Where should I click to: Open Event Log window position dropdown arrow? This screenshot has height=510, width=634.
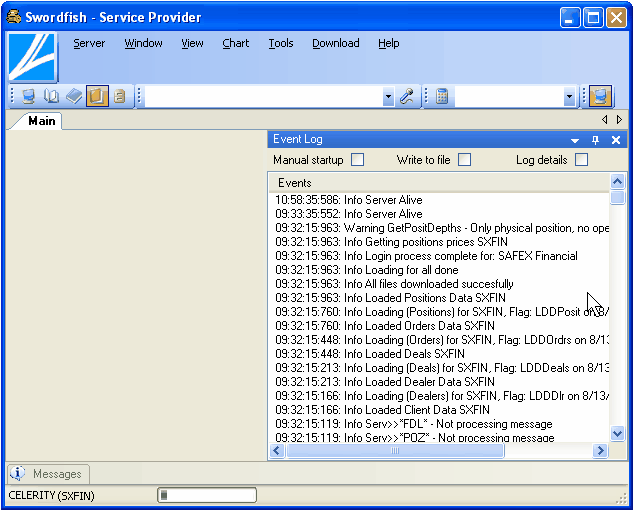coord(576,140)
